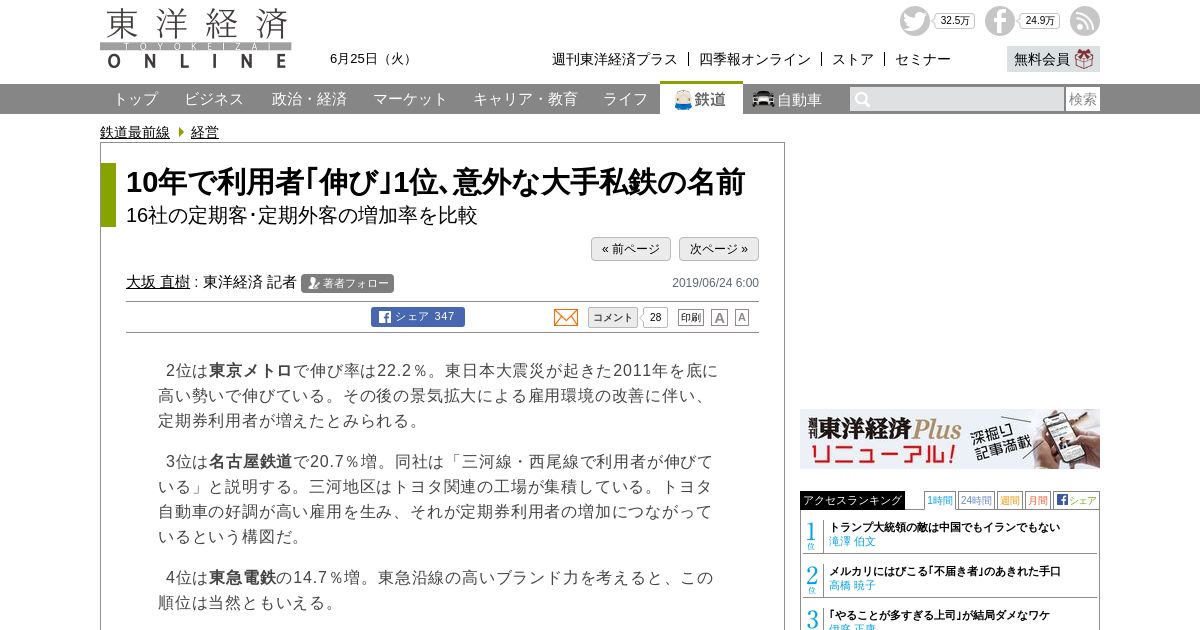Click the email envelope icon
This screenshot has height=630, width=1200.
(x=566, y=317)
